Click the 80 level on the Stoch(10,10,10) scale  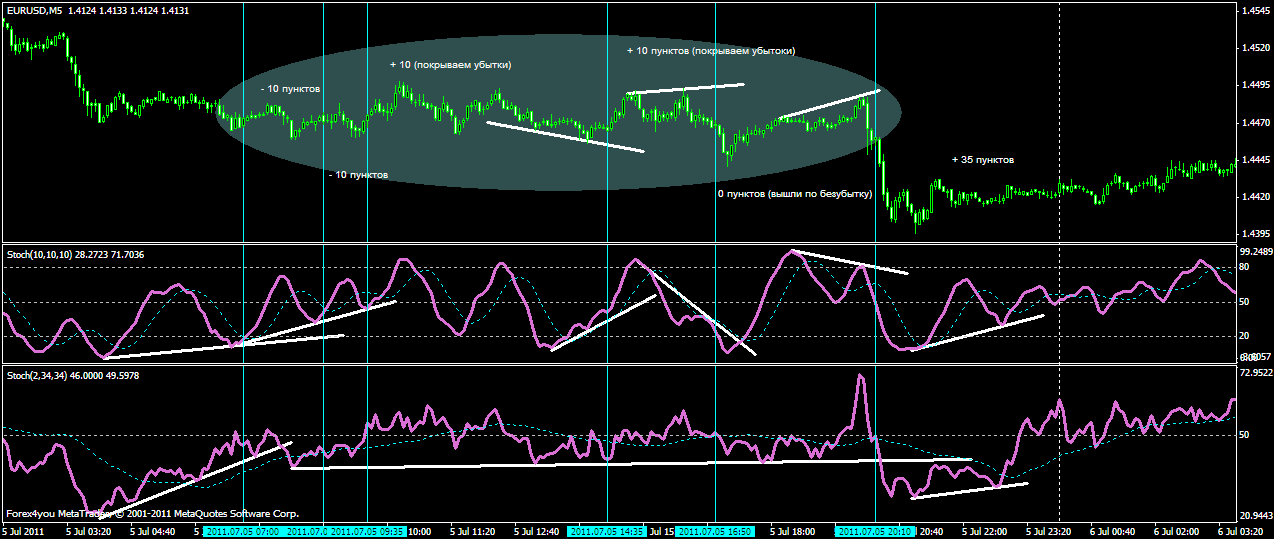1245,267
